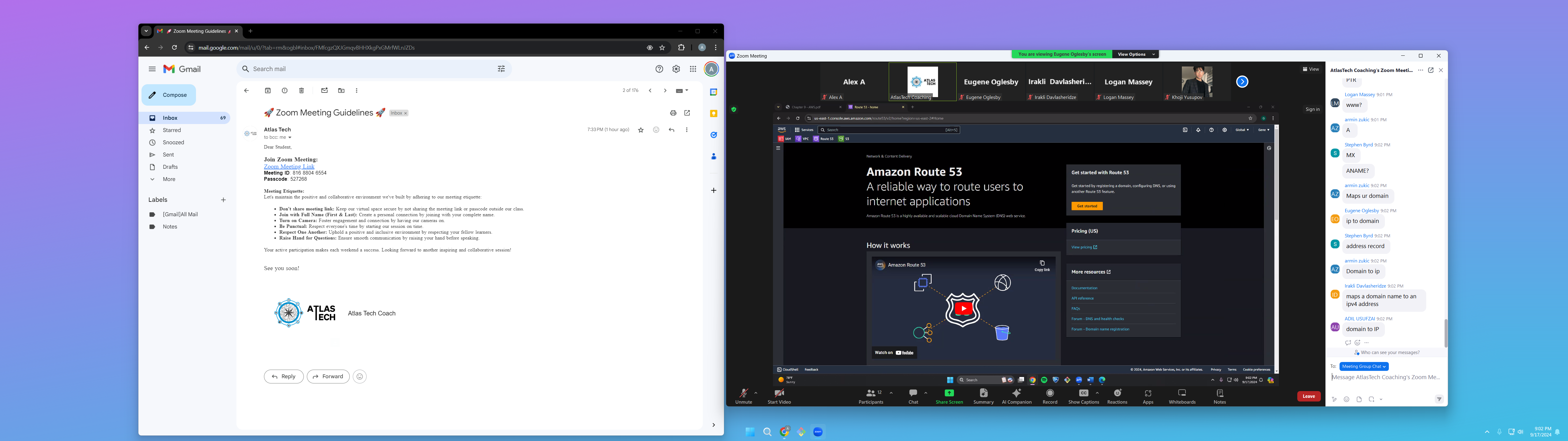
Task: Delete email with trash icon
Action: [x=301, y=91]
